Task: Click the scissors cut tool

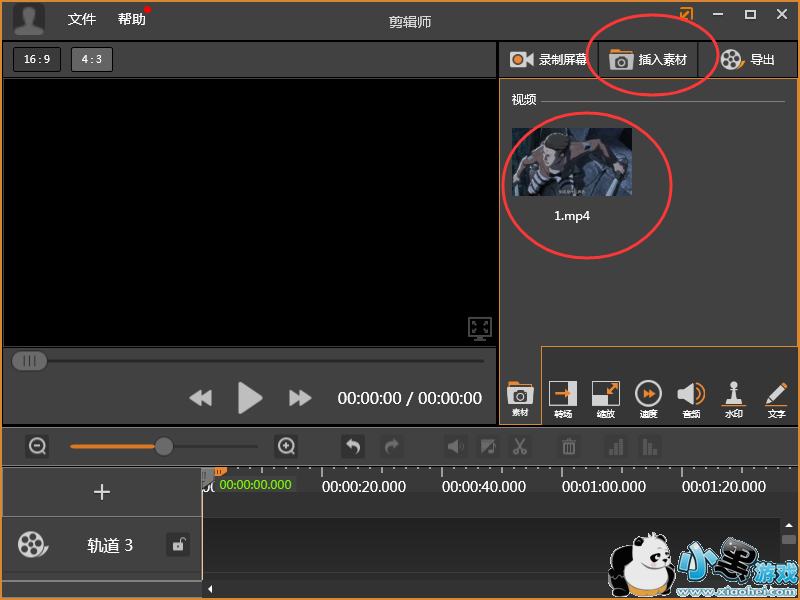Action: pos(520,447)
